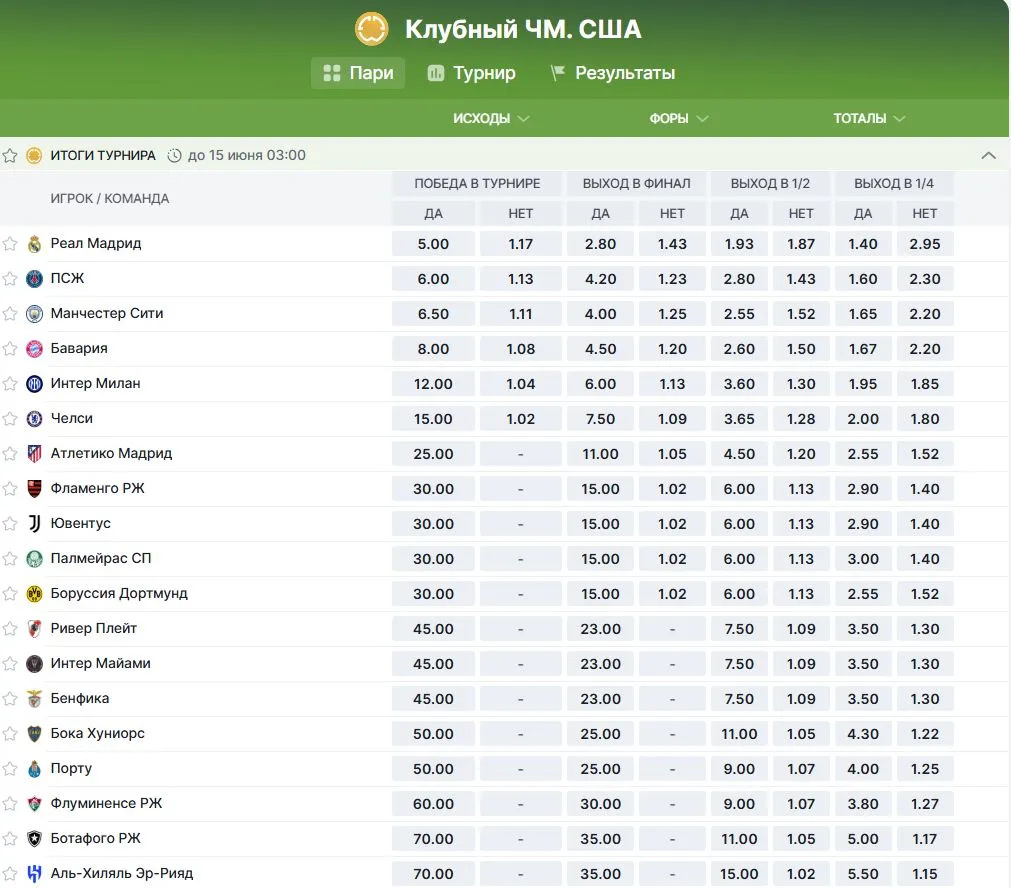Click the Bayern Munich logo icon

[x=35, y=349]
